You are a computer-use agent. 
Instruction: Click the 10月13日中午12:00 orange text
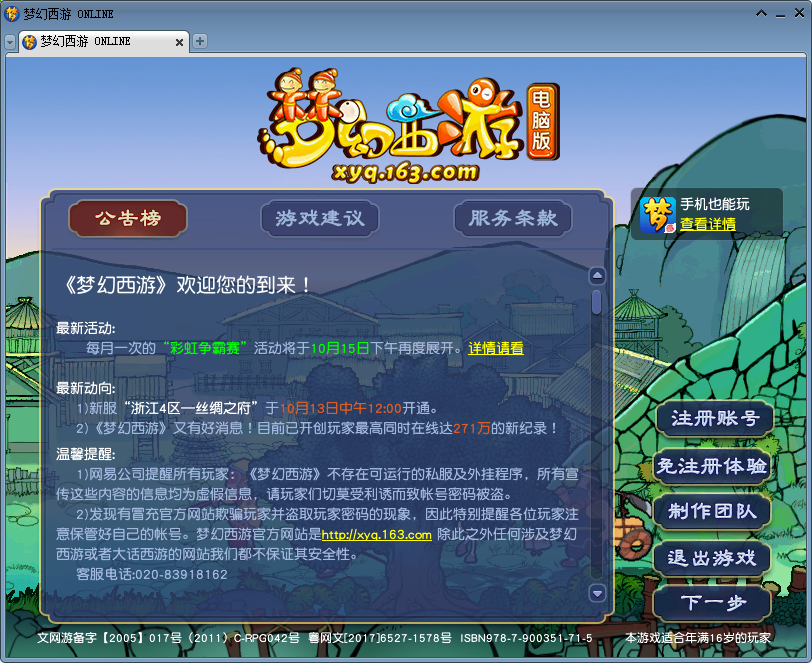pos(341,409)
